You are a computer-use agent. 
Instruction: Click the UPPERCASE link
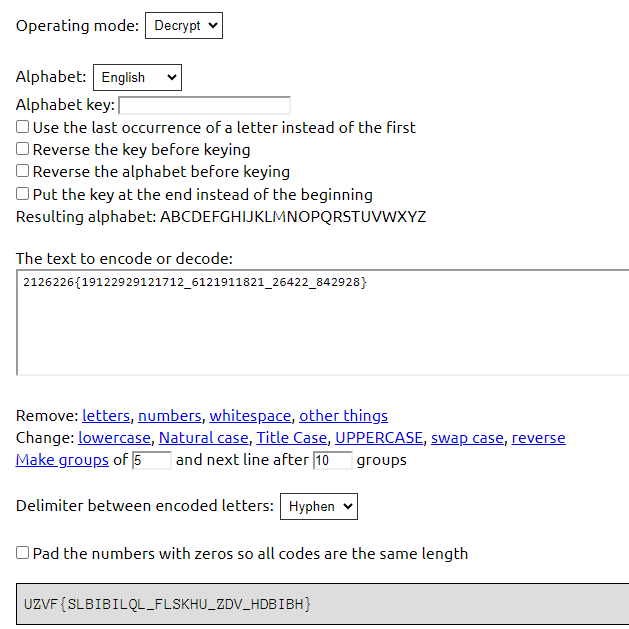(x=379, y=438)
